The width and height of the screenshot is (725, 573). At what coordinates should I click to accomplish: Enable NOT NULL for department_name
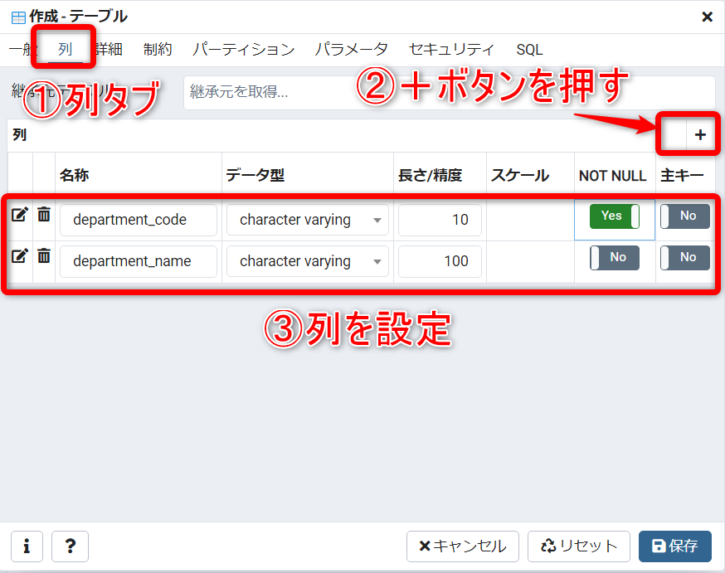tap(614, 258)
